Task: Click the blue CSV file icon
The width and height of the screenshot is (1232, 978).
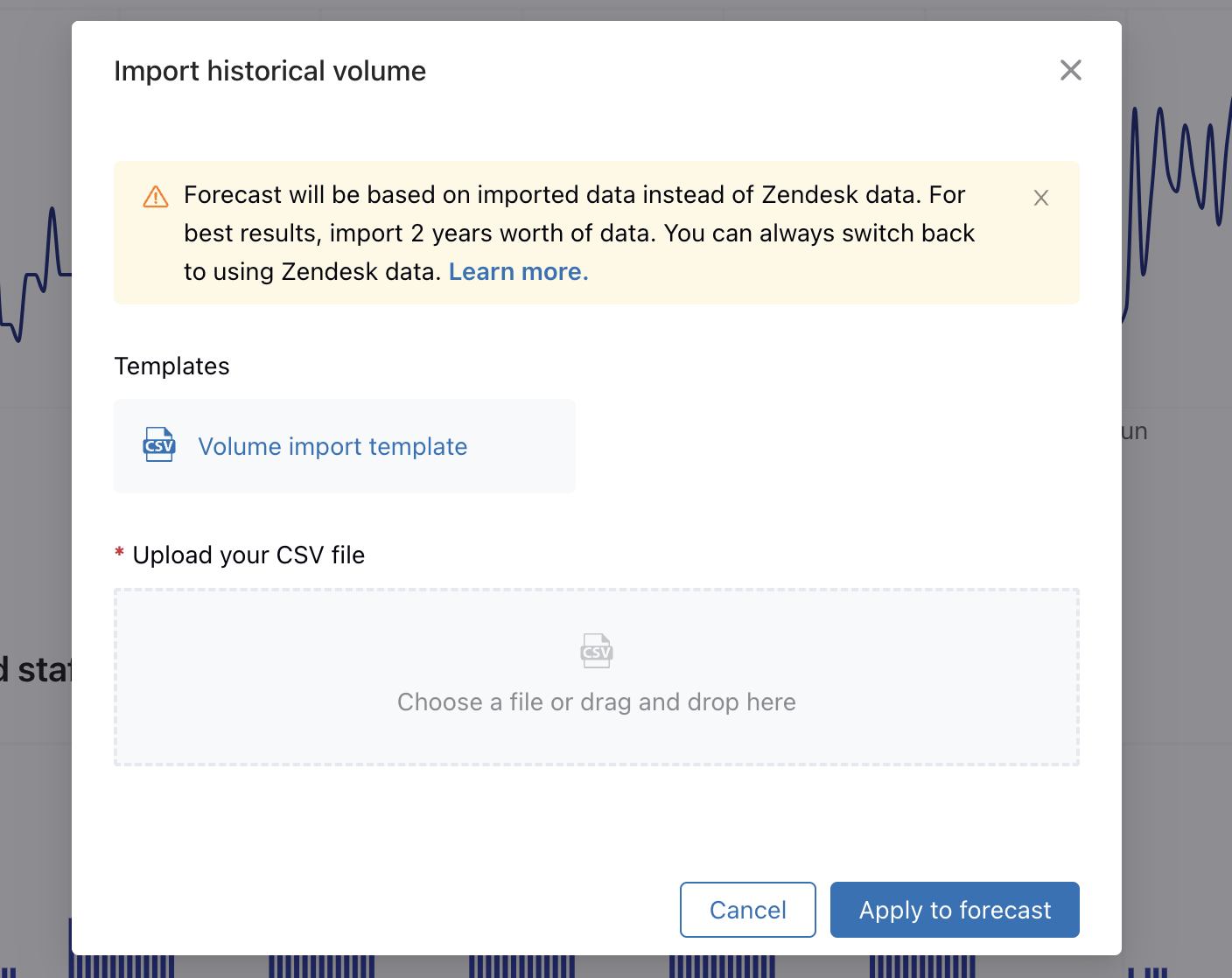Action: click(x=159, y=444)
